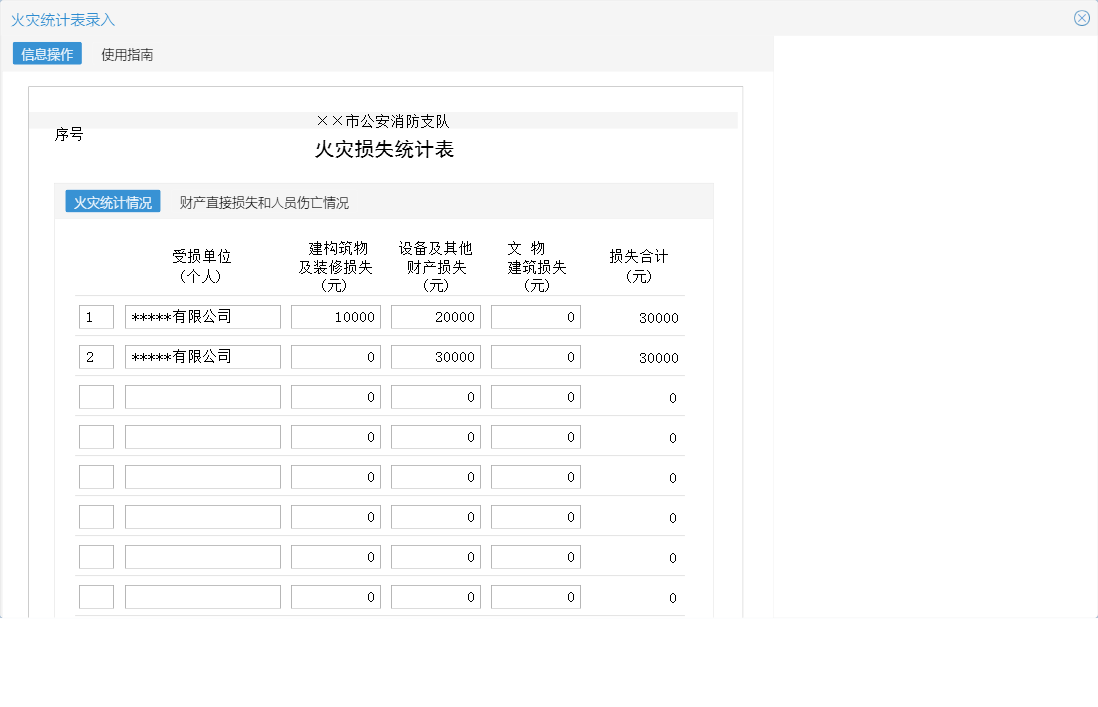Click the empty 序号 box in row 6

point(96,516)
